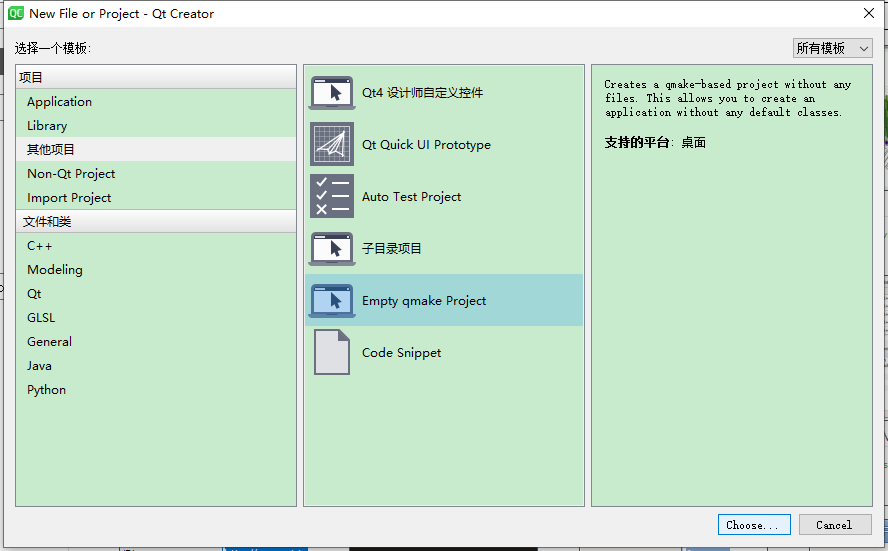The height and width of the screenshot is (551, 888).
Task: Select the Library project category
Action: click(156, 125)
